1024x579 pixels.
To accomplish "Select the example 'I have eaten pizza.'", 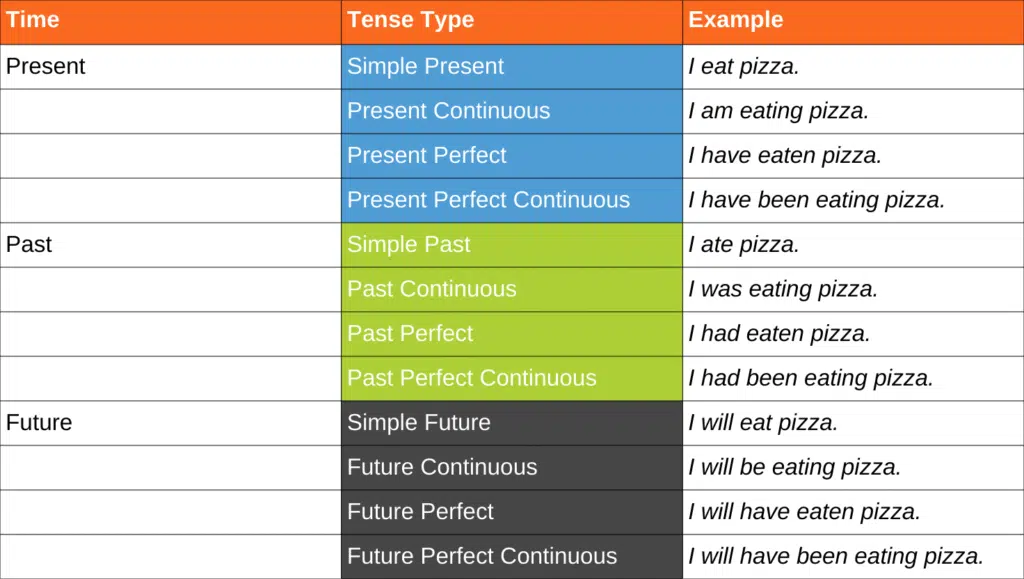I will (x=784, y=156).
